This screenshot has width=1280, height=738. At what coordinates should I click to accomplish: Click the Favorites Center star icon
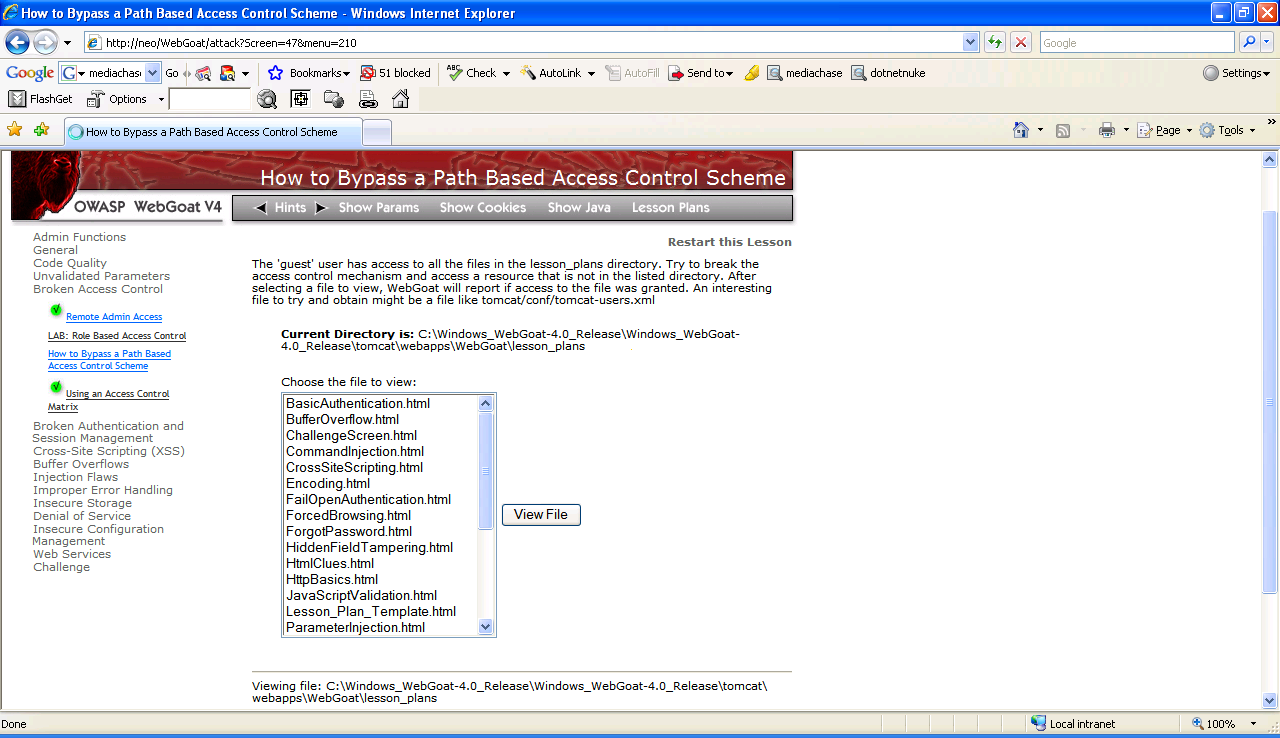(15, 130)
